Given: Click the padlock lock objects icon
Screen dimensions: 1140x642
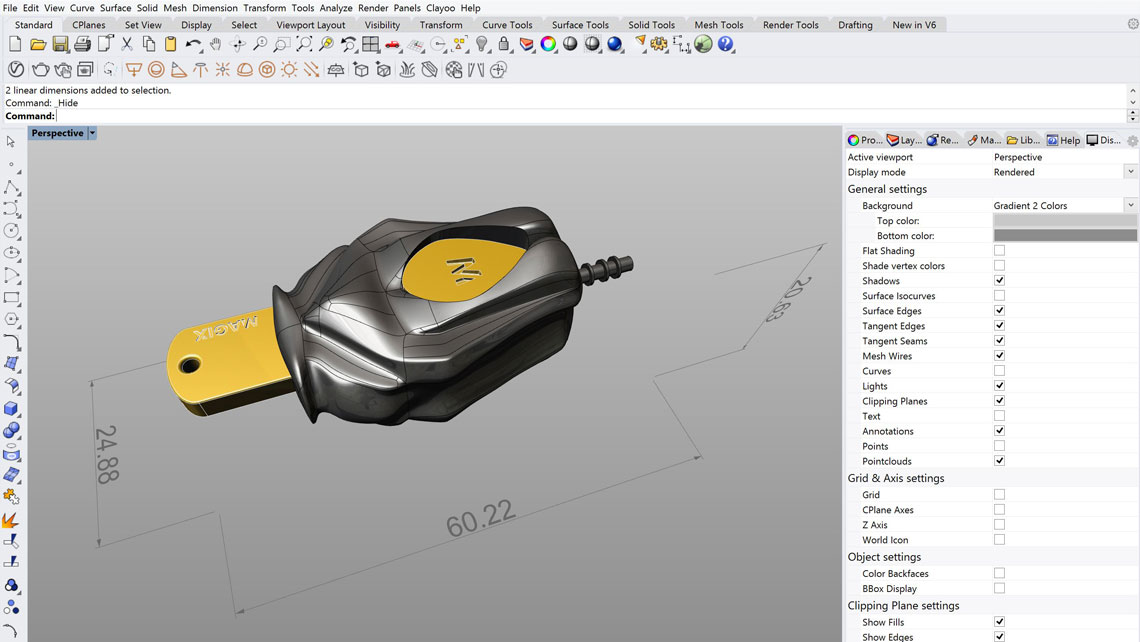Looking at the screenshot, I should 503,44.
